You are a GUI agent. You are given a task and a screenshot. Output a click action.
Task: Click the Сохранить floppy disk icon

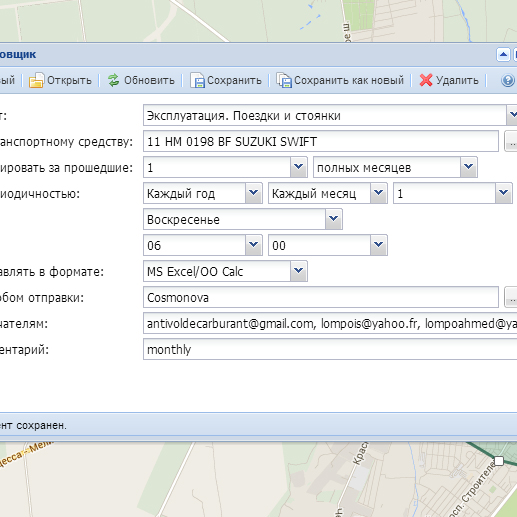[x=197, y=80]
